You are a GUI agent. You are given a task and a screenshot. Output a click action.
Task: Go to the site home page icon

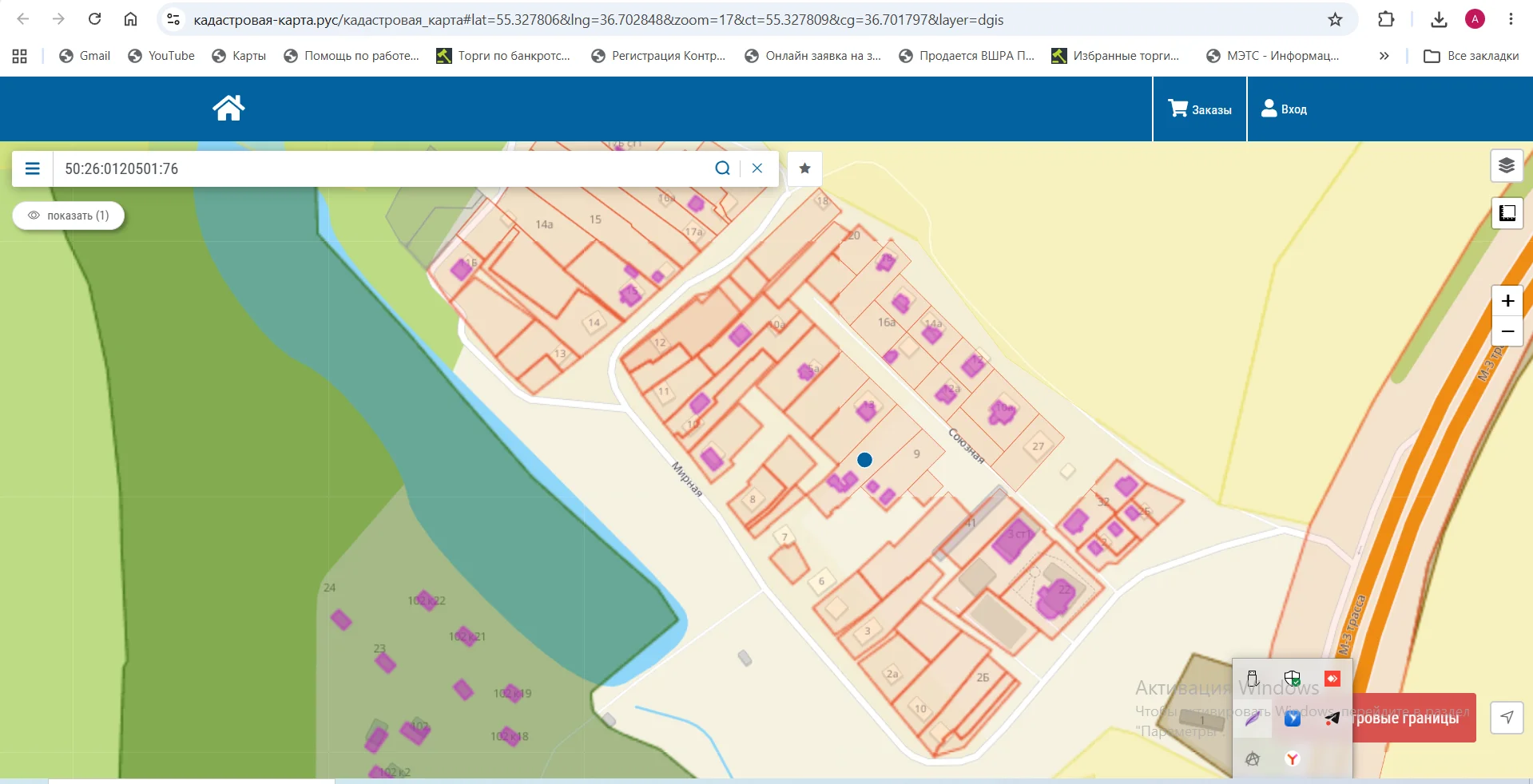coord(228,108)
